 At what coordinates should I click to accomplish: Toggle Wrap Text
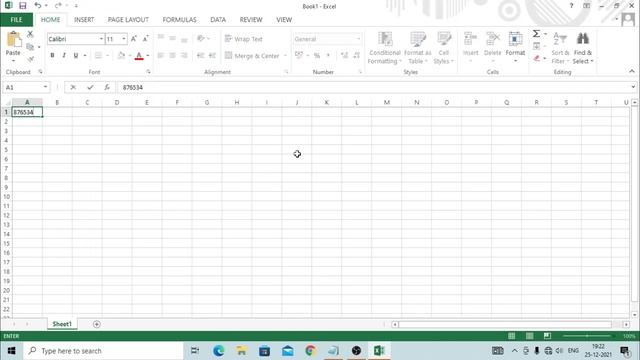pyautogui.click(x=244, y=39)
